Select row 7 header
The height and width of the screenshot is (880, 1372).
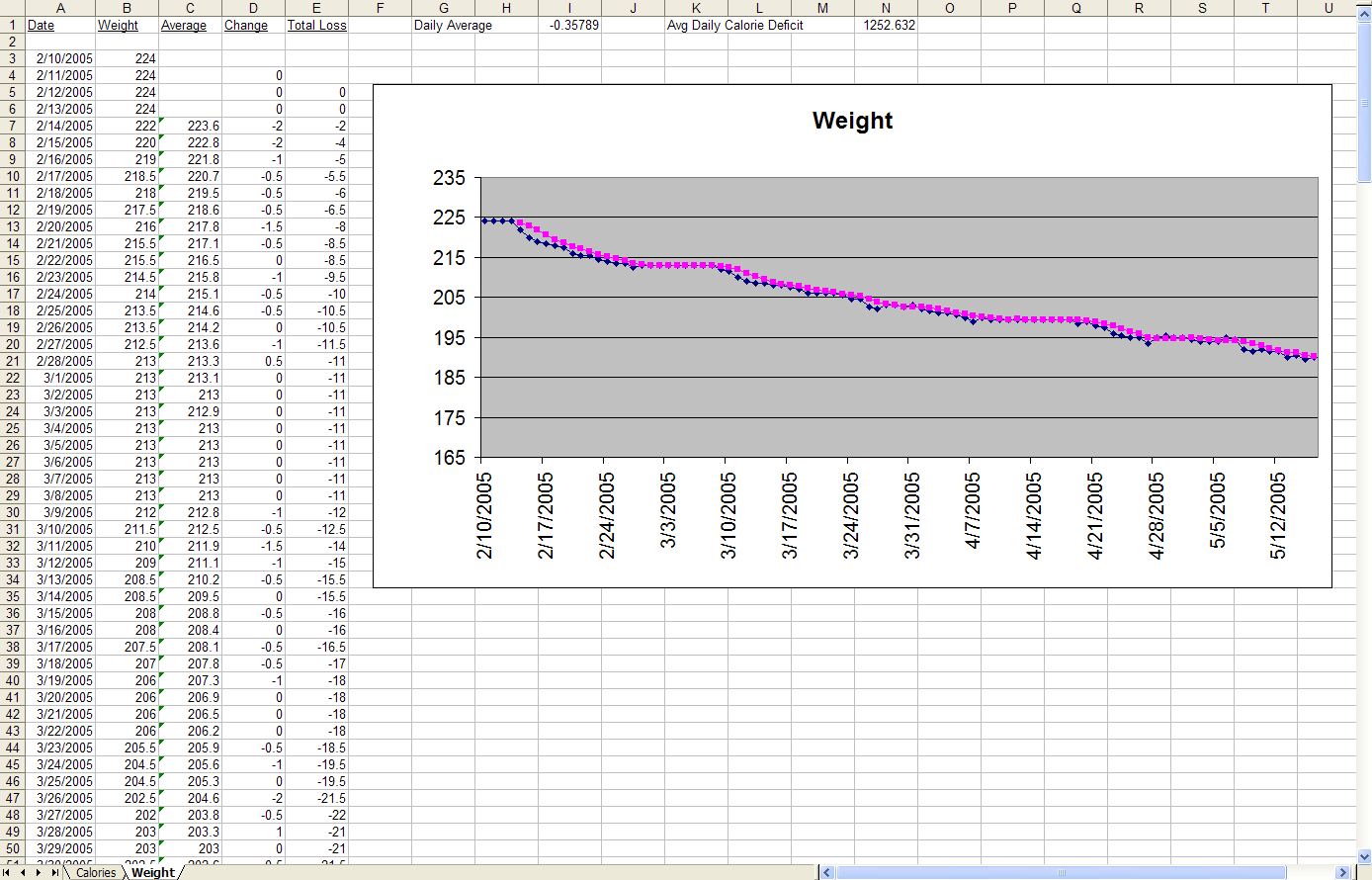(13, 126)
